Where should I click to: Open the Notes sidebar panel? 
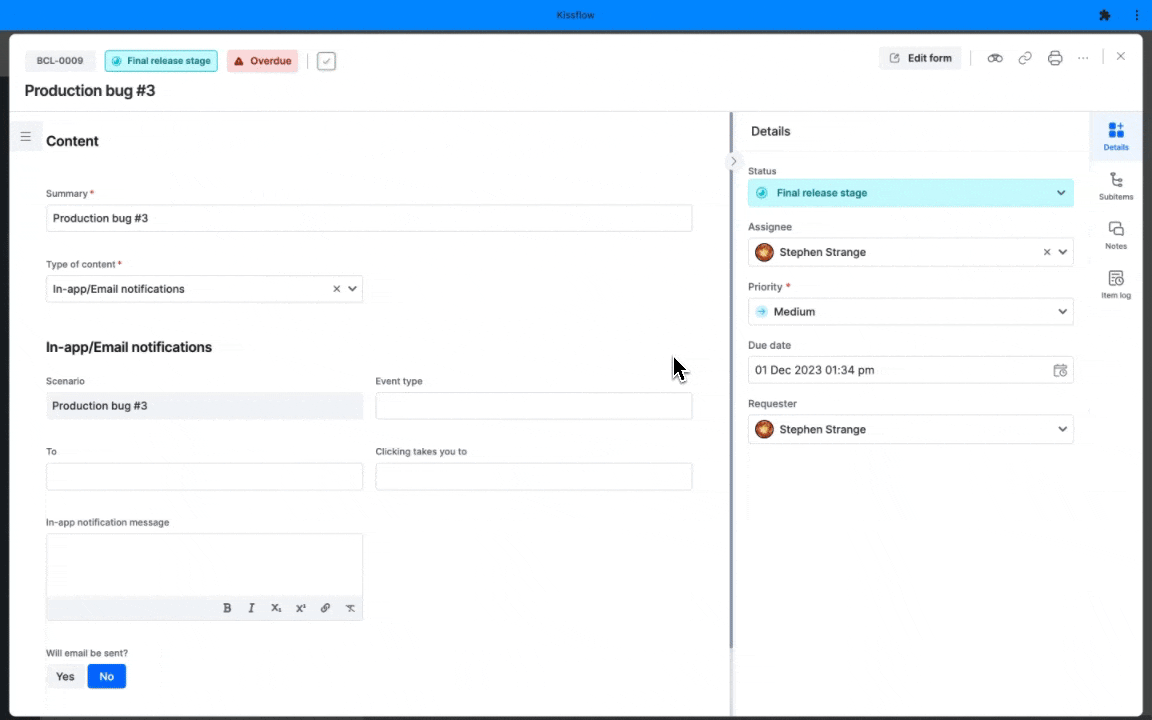coord(1116,235)
